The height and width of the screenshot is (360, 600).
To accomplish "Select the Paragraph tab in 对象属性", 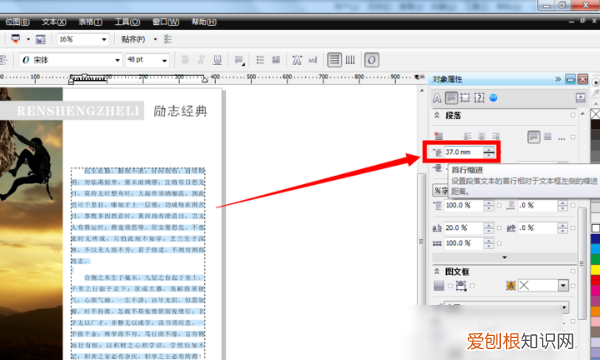I will pyautogui.click(x=451, y=98).
